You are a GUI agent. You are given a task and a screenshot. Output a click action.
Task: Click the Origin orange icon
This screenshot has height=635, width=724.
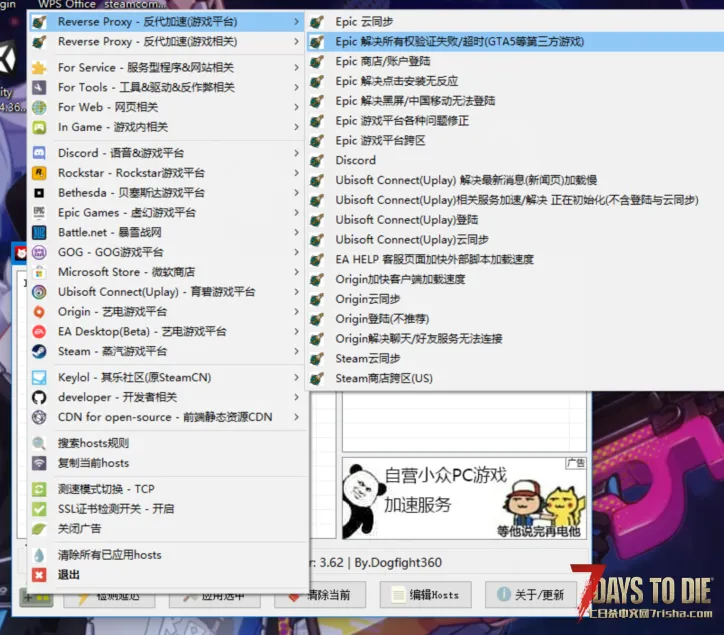click(x=39, y=312)
